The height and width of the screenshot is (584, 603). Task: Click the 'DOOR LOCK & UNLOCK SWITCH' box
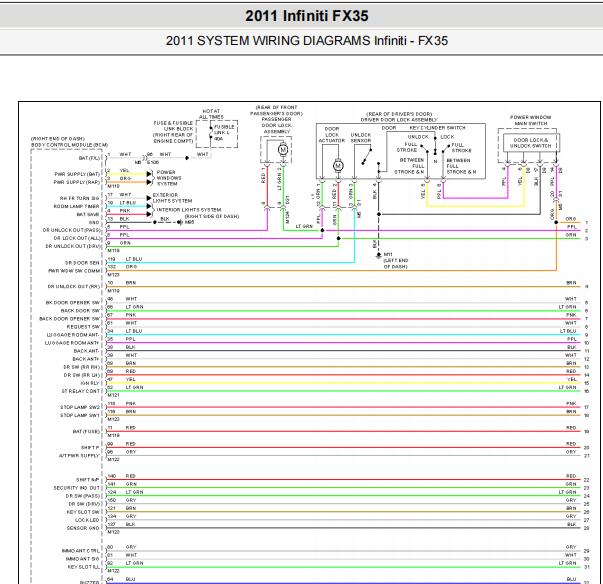(531, 143)
